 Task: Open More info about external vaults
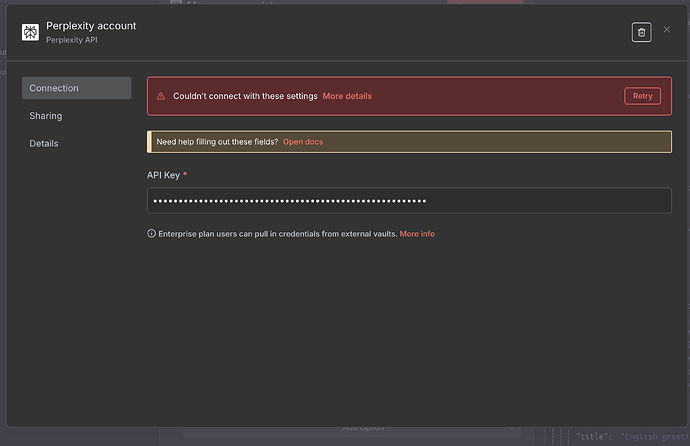tap(417, 234)
